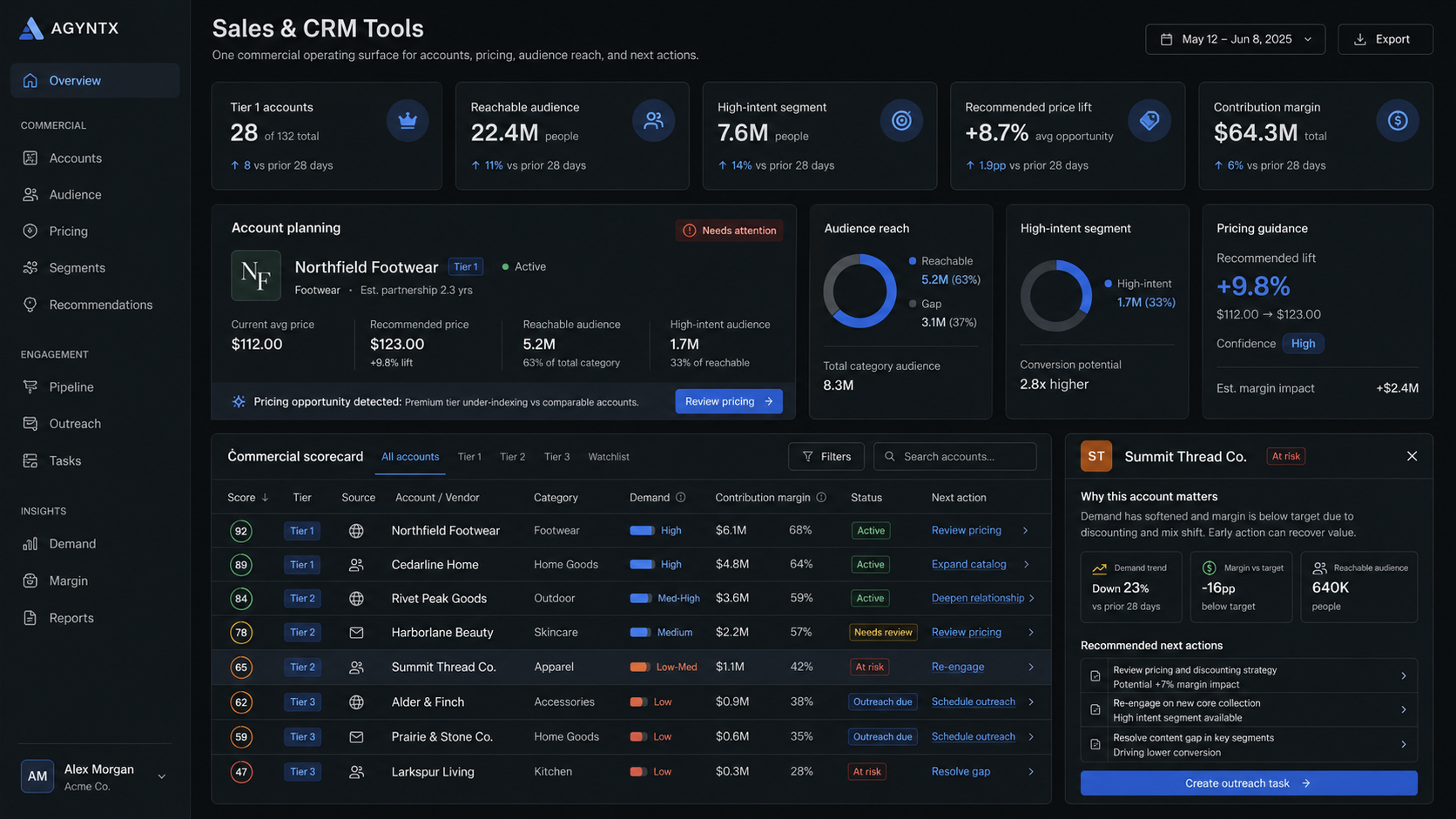Viewport: 1456px width, 819px height.
Task: Click the Expand catalog link for Cedarline Home
Action: click(x=968, y=564)
